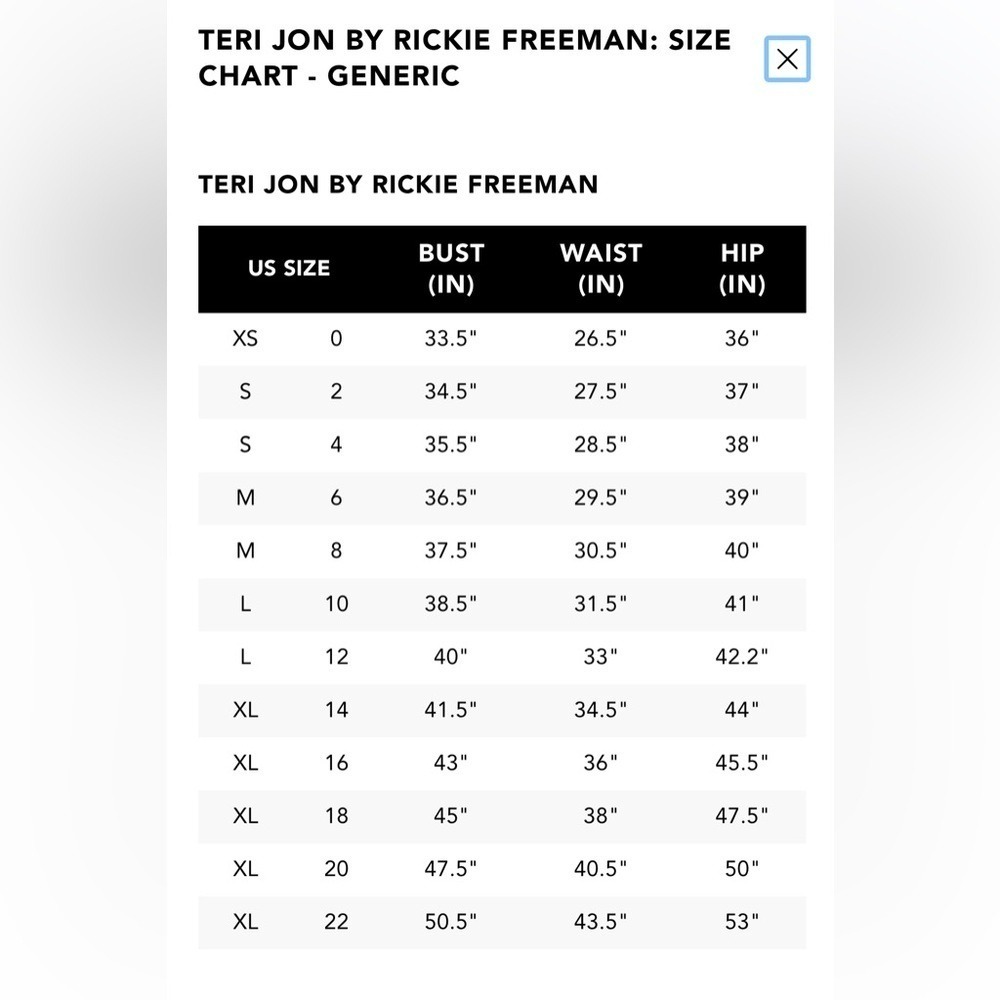Select the L size 12 row
The height and width of the screenshot is (1000, 1000).
(502, 657)
